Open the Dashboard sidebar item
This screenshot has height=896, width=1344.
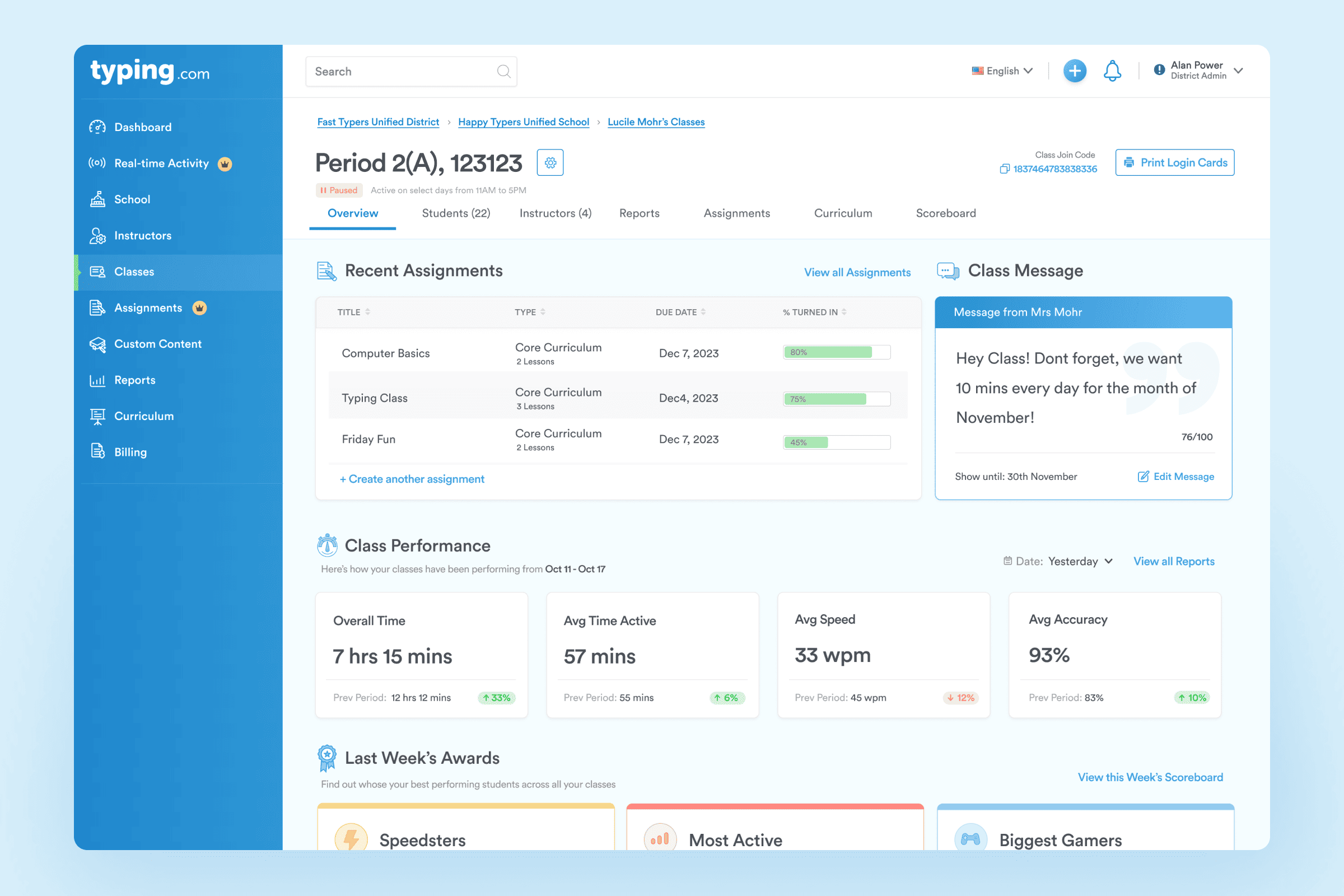point(142,127)
